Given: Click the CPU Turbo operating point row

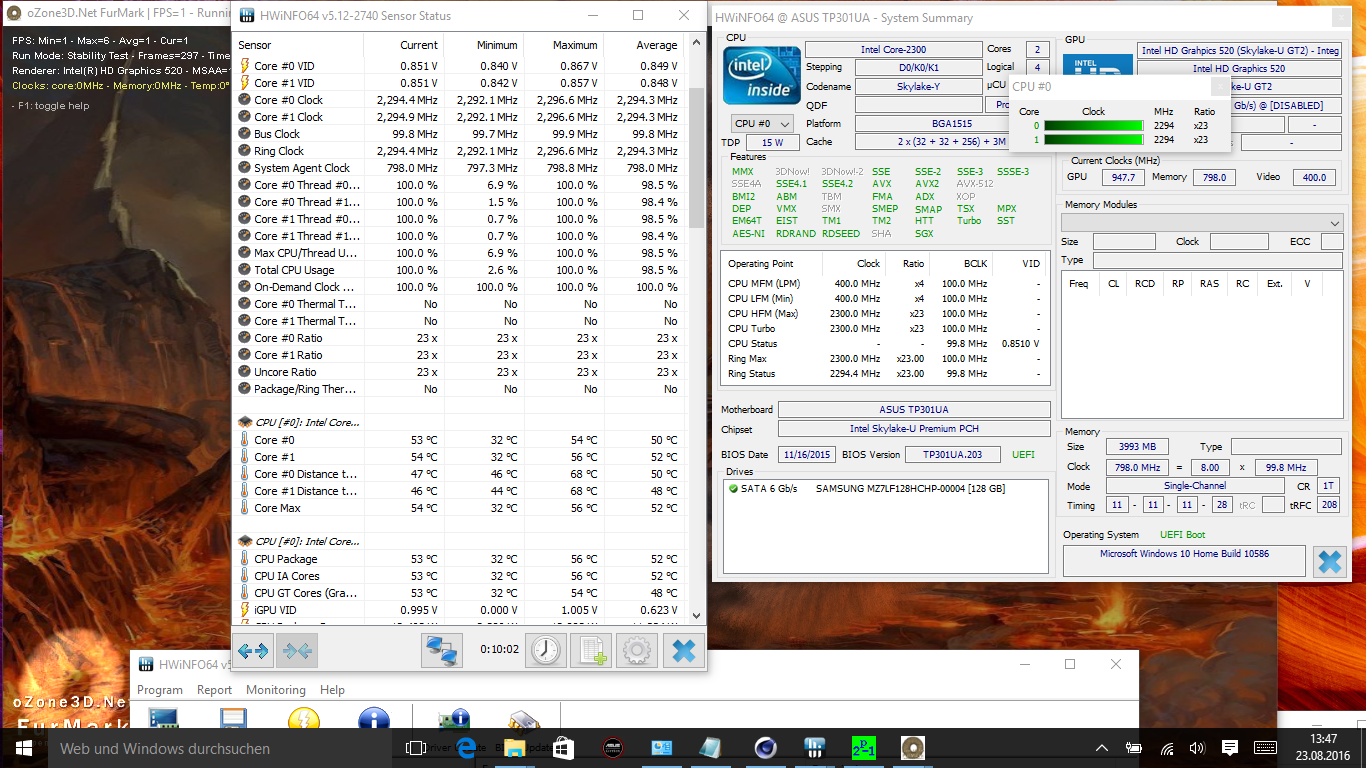Looking at the screenshot, I should point(885,329).
